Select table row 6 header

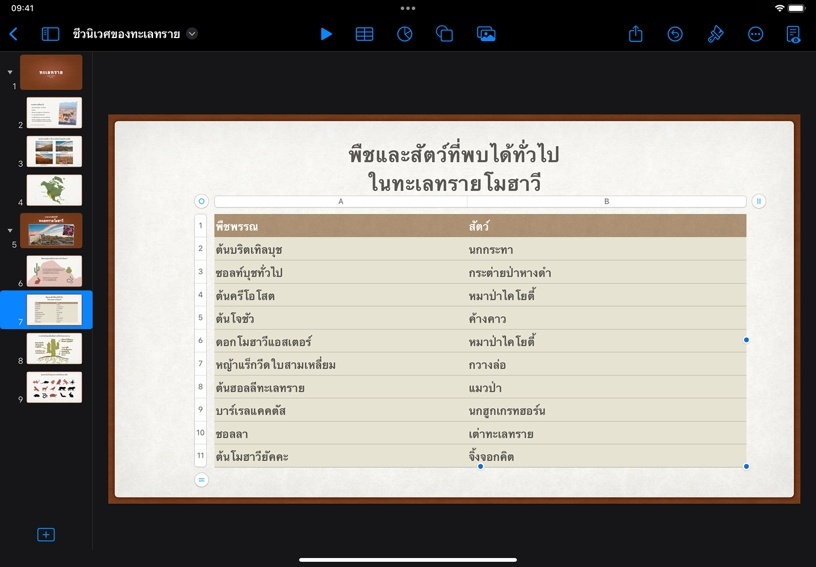pos(201,341)
